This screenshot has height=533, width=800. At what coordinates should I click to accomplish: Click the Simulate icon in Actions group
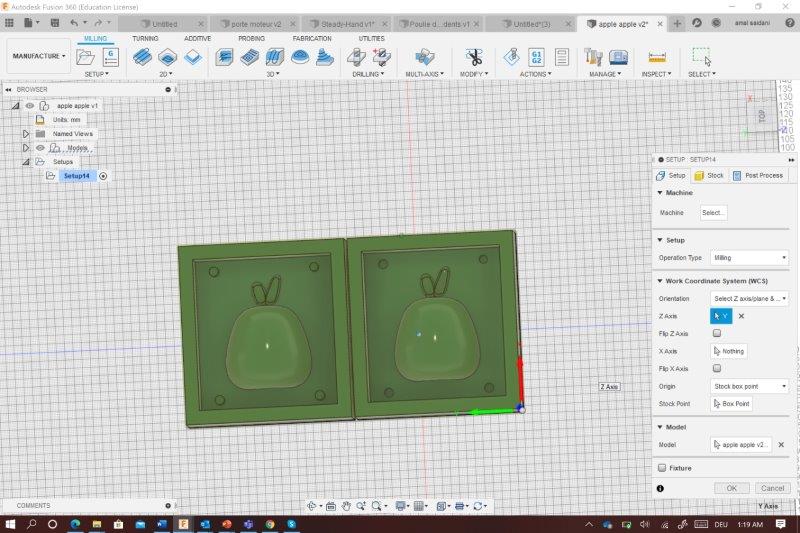coord(511,57)
